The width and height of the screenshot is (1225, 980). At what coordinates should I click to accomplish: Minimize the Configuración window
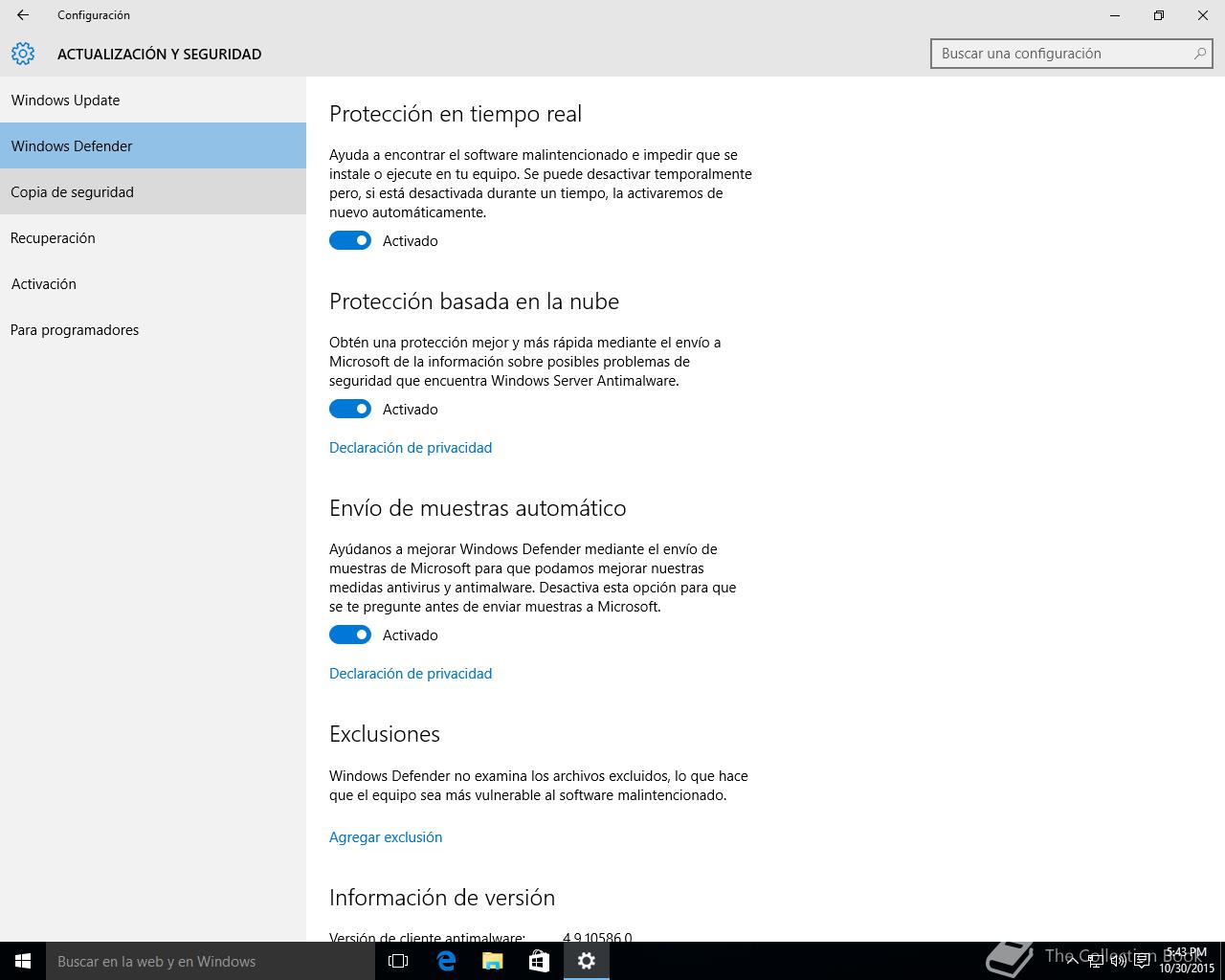(x=1115, y=15)
